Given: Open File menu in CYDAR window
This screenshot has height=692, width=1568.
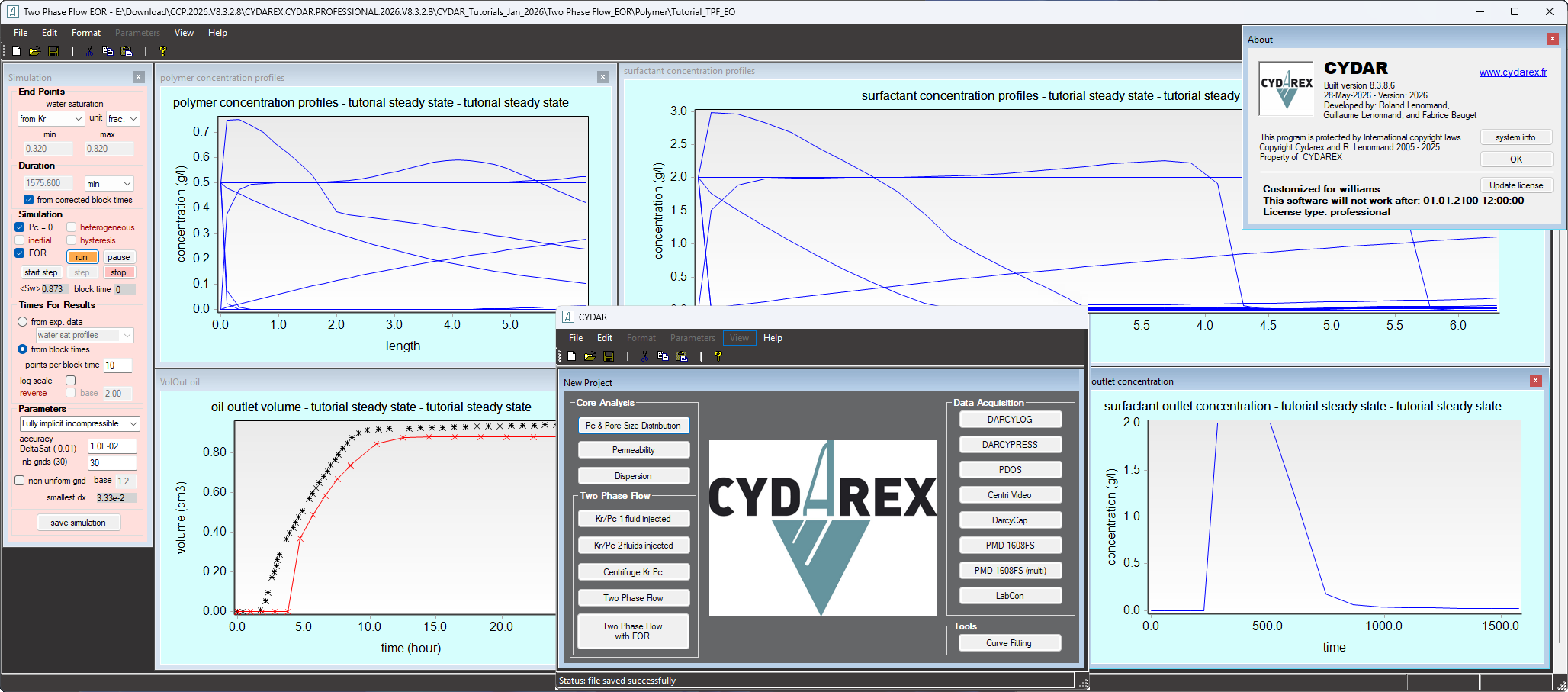Looking at the screenshot, I should 576,338.
